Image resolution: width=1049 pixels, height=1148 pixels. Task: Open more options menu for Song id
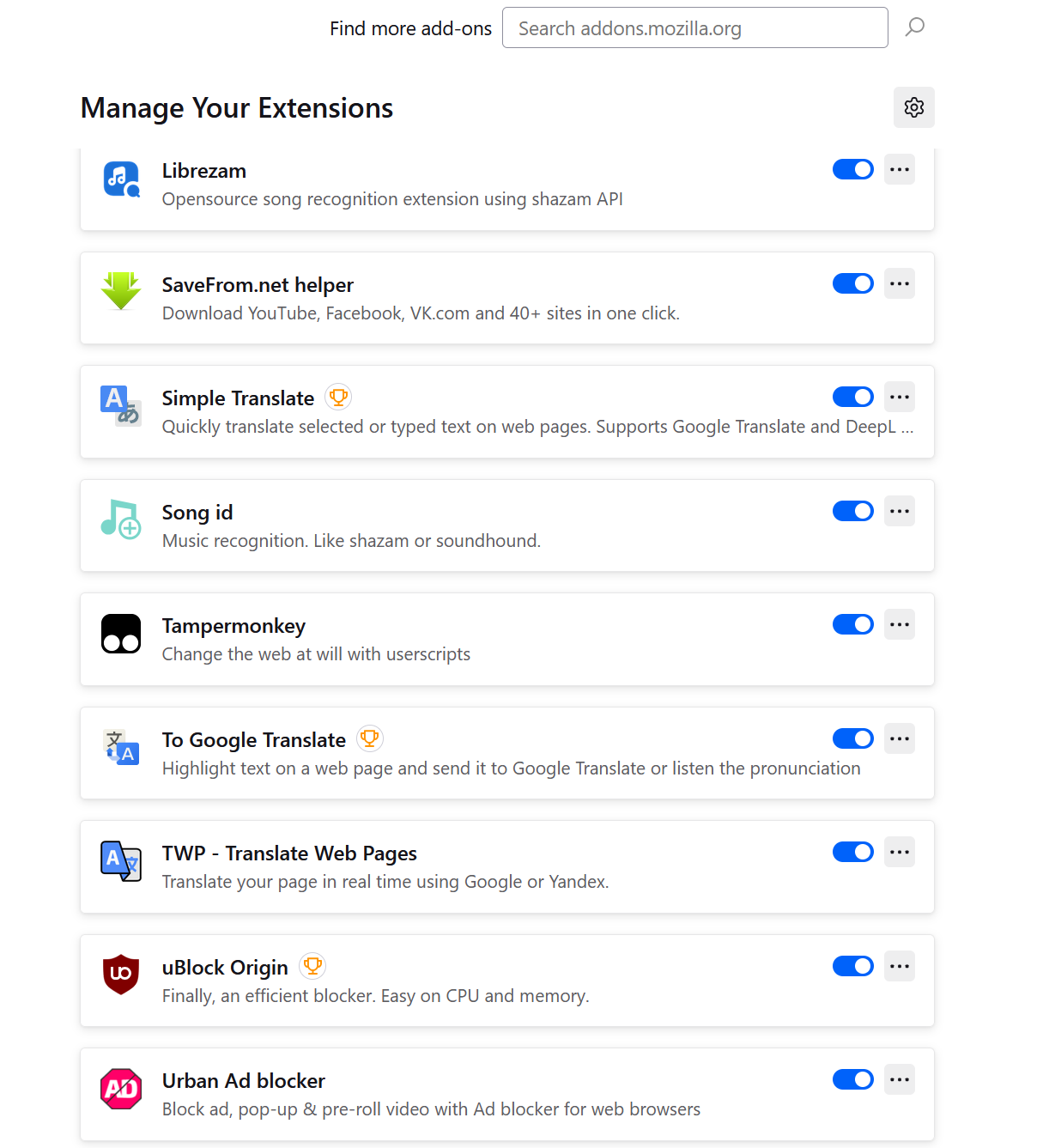click(900, 511)
